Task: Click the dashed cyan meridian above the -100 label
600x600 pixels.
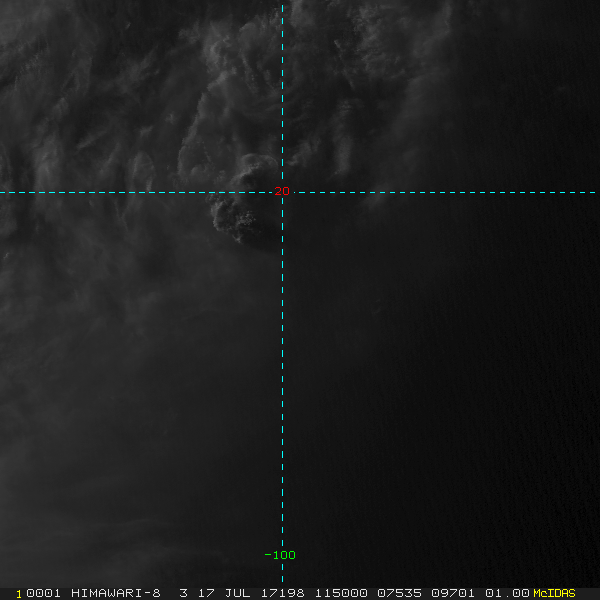Action: [x=282, y=383]
